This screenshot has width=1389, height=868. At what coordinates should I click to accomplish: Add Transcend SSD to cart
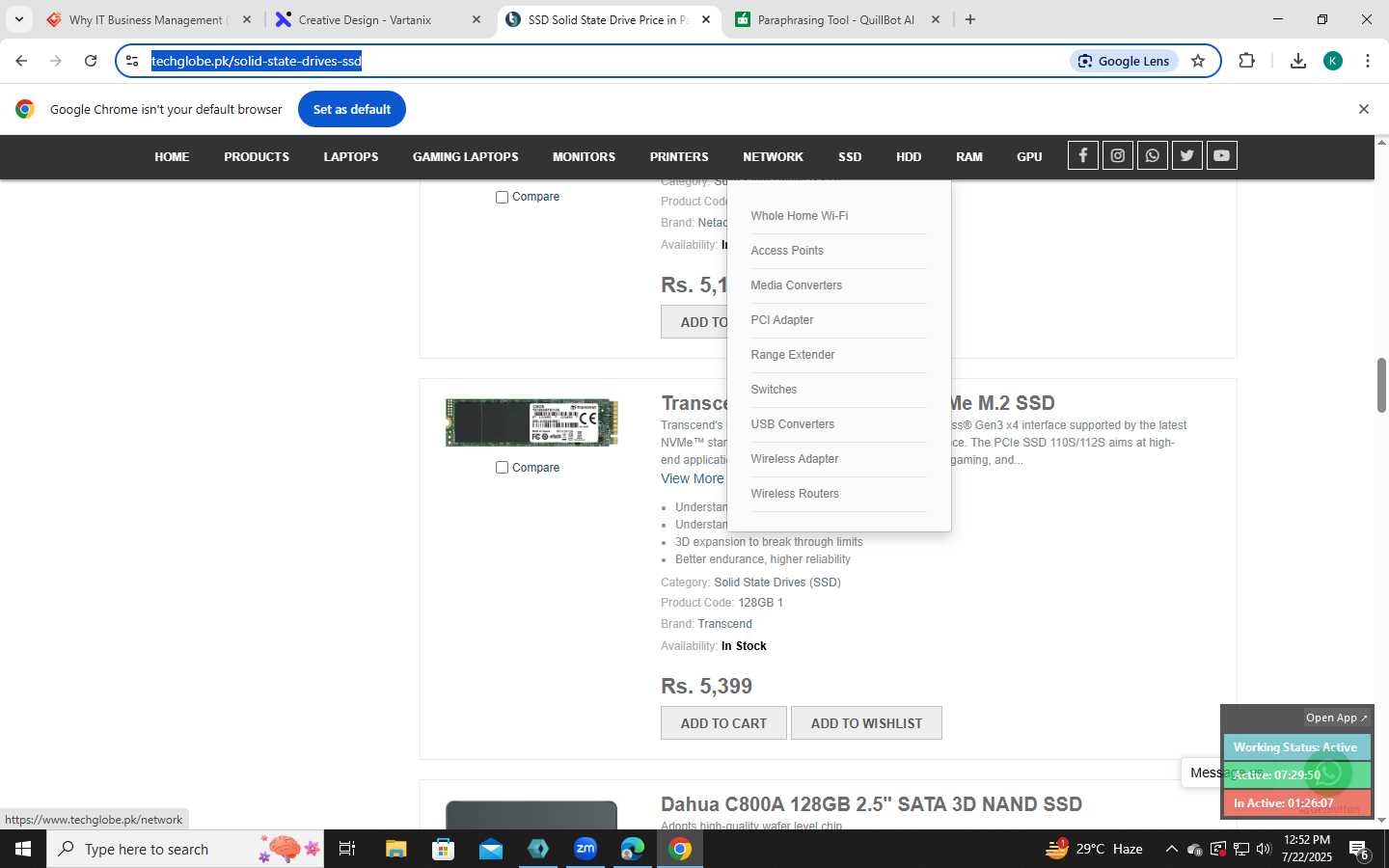pos(723,723)
